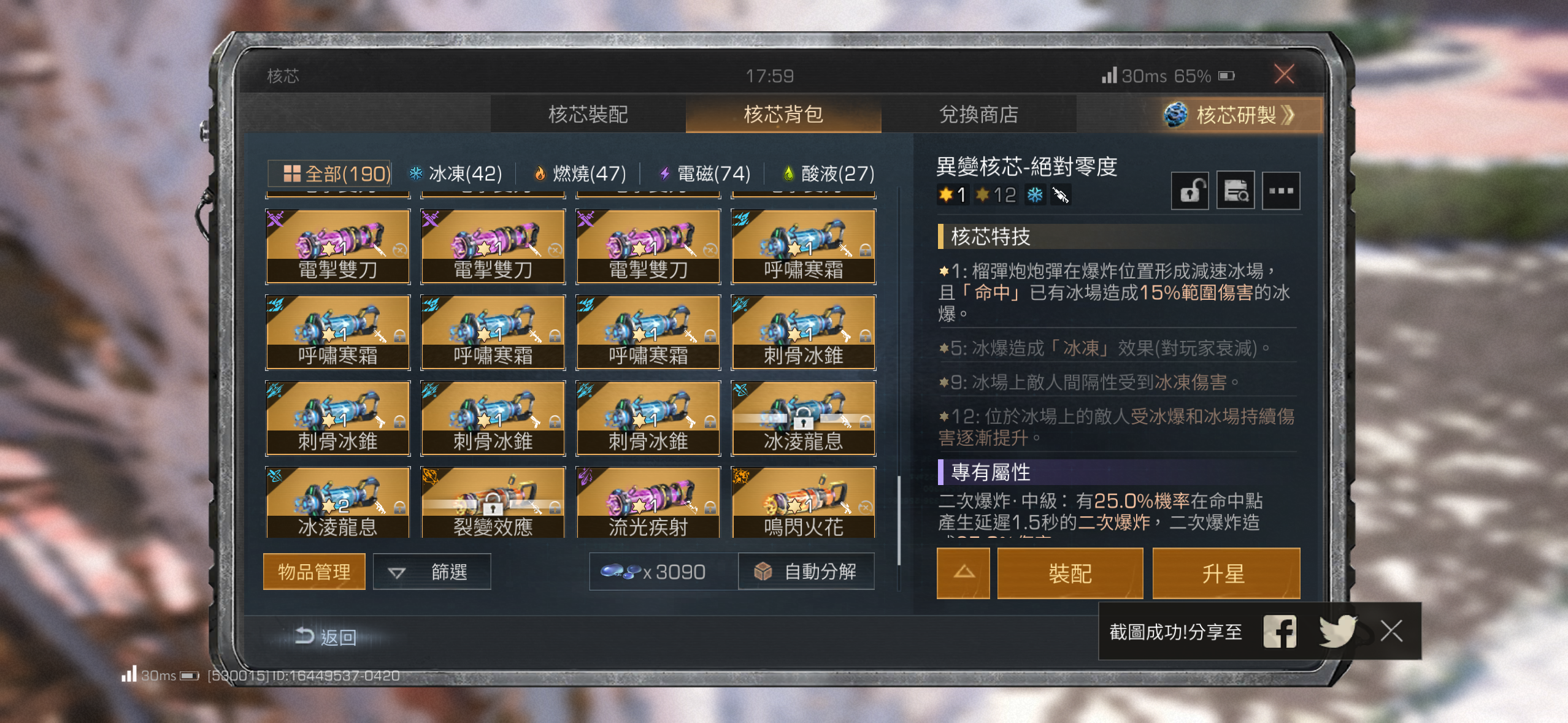Share screenshot to Facebook
1568x723 pixels.
pos(1280,631)
